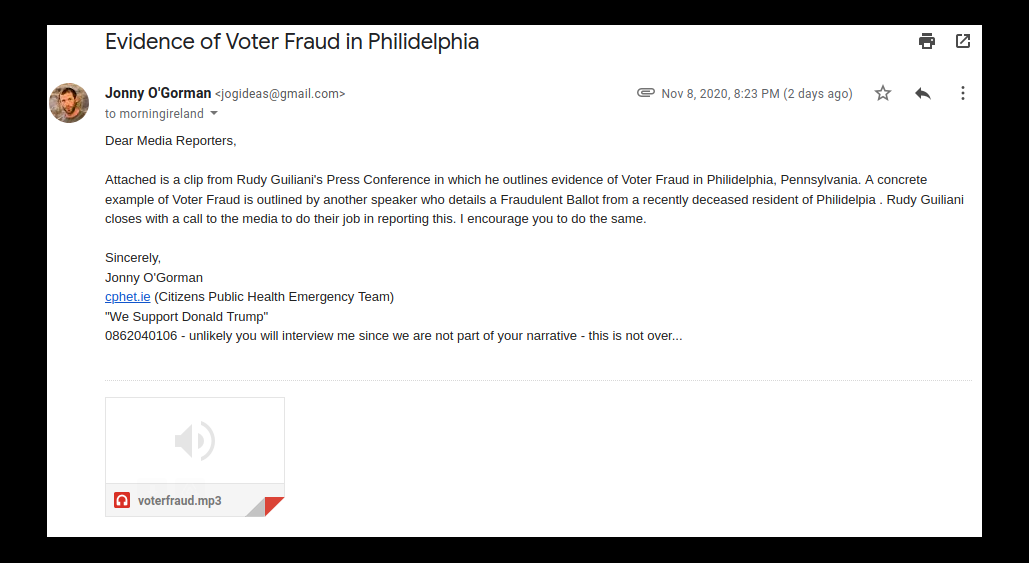Image resolution: width=1029 pixels, height=563 pixels.
Task: Click the gray speaker icon in preview
Action: pyautogui.click(x=195, y=440)
